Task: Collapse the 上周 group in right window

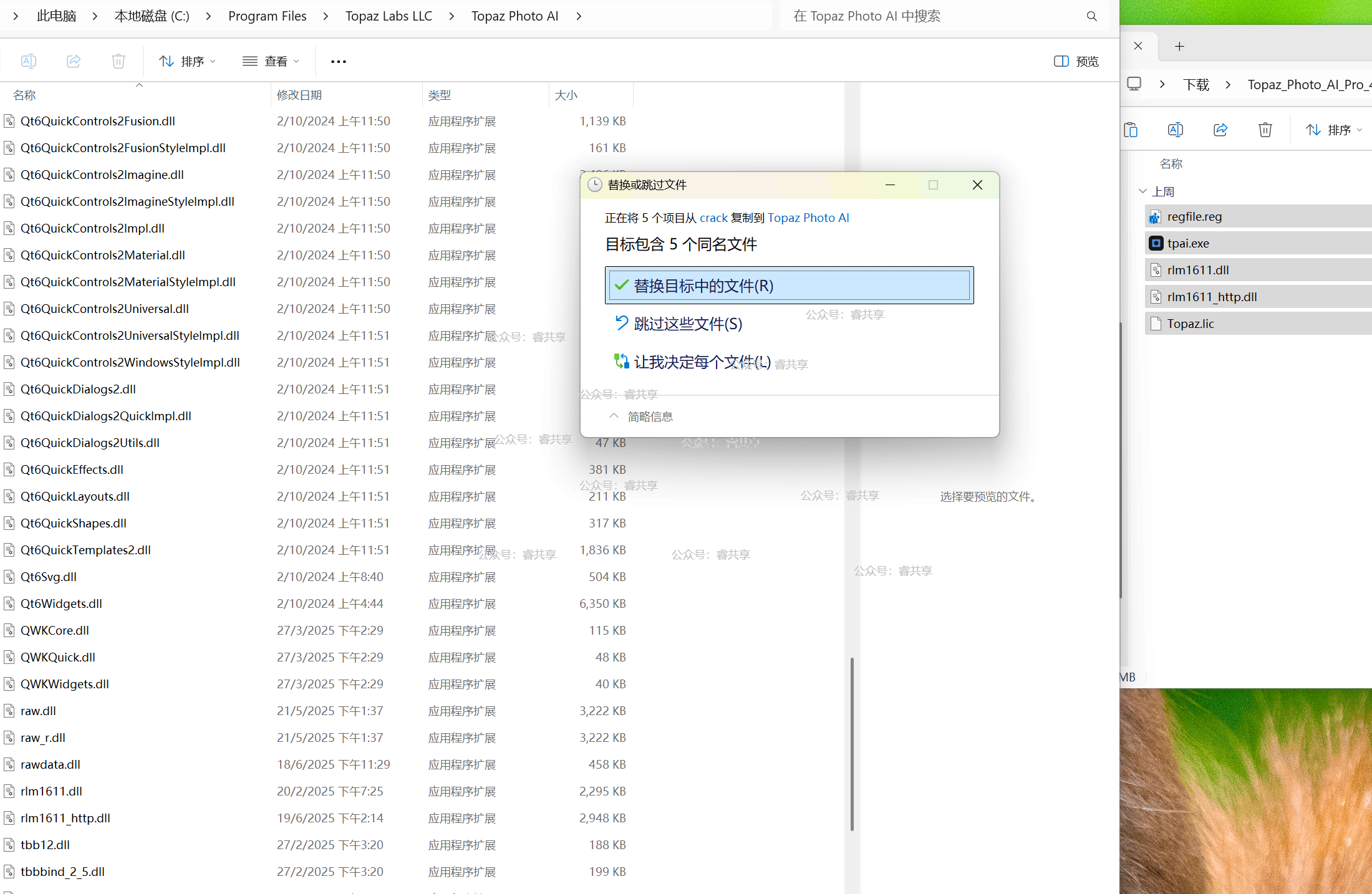Action: 1143,191
